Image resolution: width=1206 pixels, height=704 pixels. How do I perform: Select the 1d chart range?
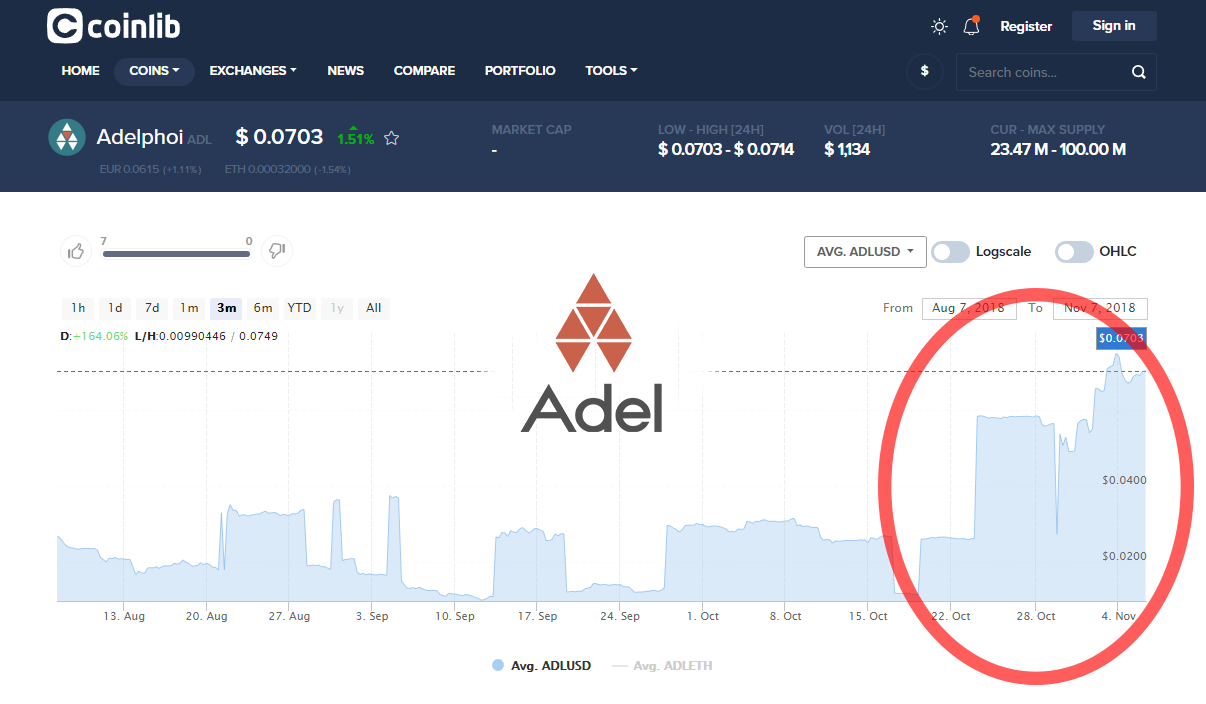click(x=115, y=308)
